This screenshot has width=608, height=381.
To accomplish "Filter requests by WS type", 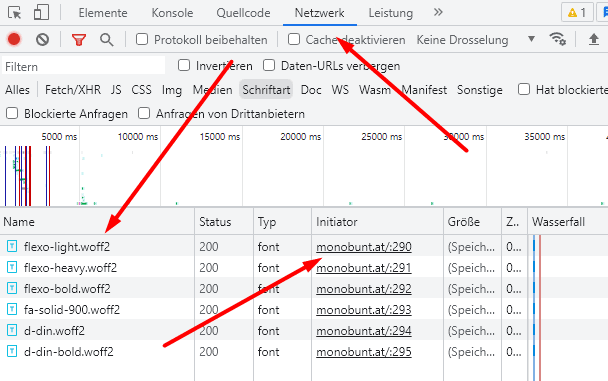I will pos(340,90).
